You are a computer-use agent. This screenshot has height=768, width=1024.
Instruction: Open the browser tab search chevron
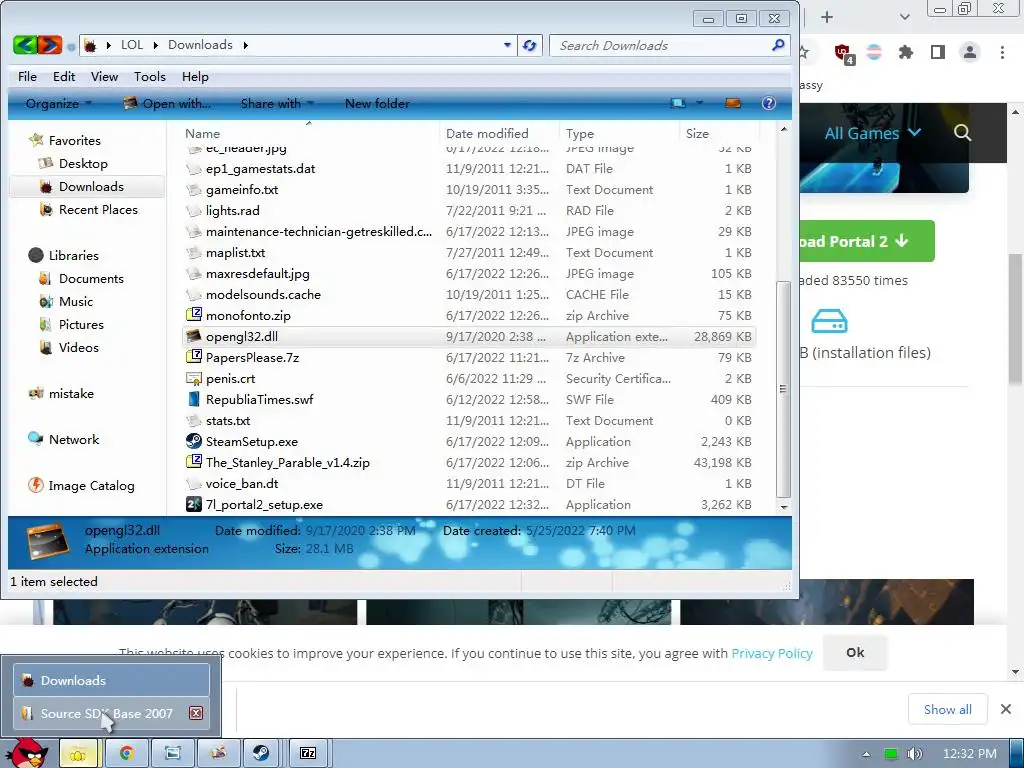point(904,17)
